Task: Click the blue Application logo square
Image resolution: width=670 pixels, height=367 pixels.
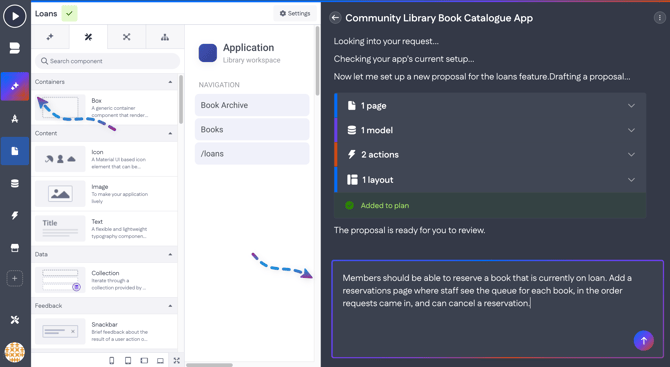Action: (208, 53)
